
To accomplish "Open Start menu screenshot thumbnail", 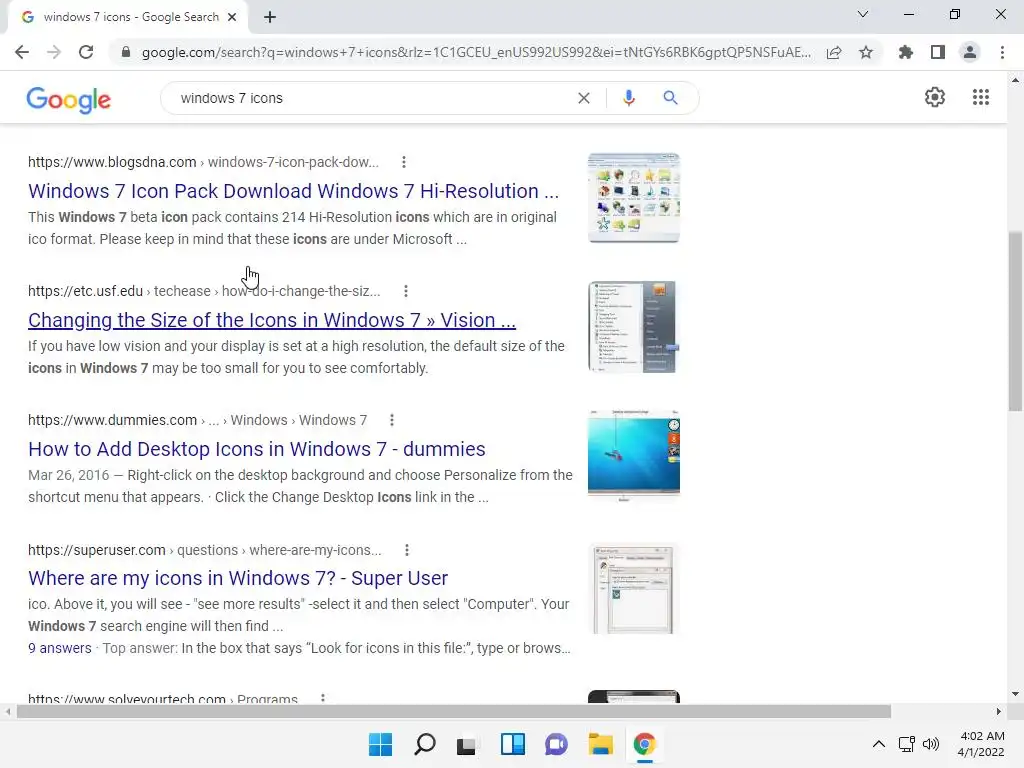I will click(x=633, y=327).
